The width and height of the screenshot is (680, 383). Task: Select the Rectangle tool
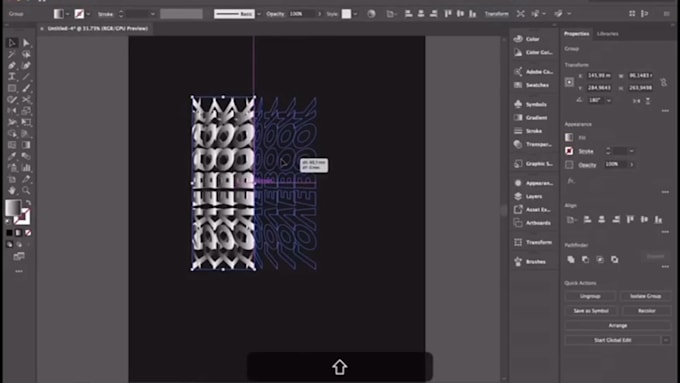pos(12,88)
